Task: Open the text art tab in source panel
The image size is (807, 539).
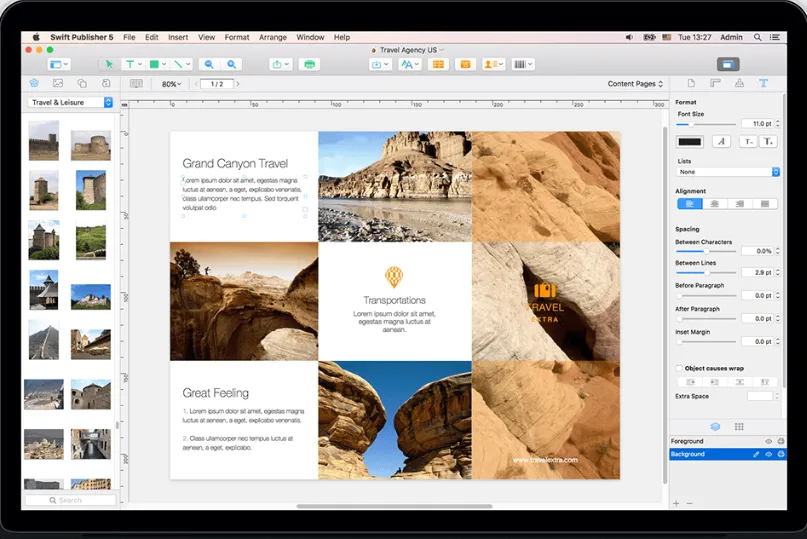Action: point(106,83)
